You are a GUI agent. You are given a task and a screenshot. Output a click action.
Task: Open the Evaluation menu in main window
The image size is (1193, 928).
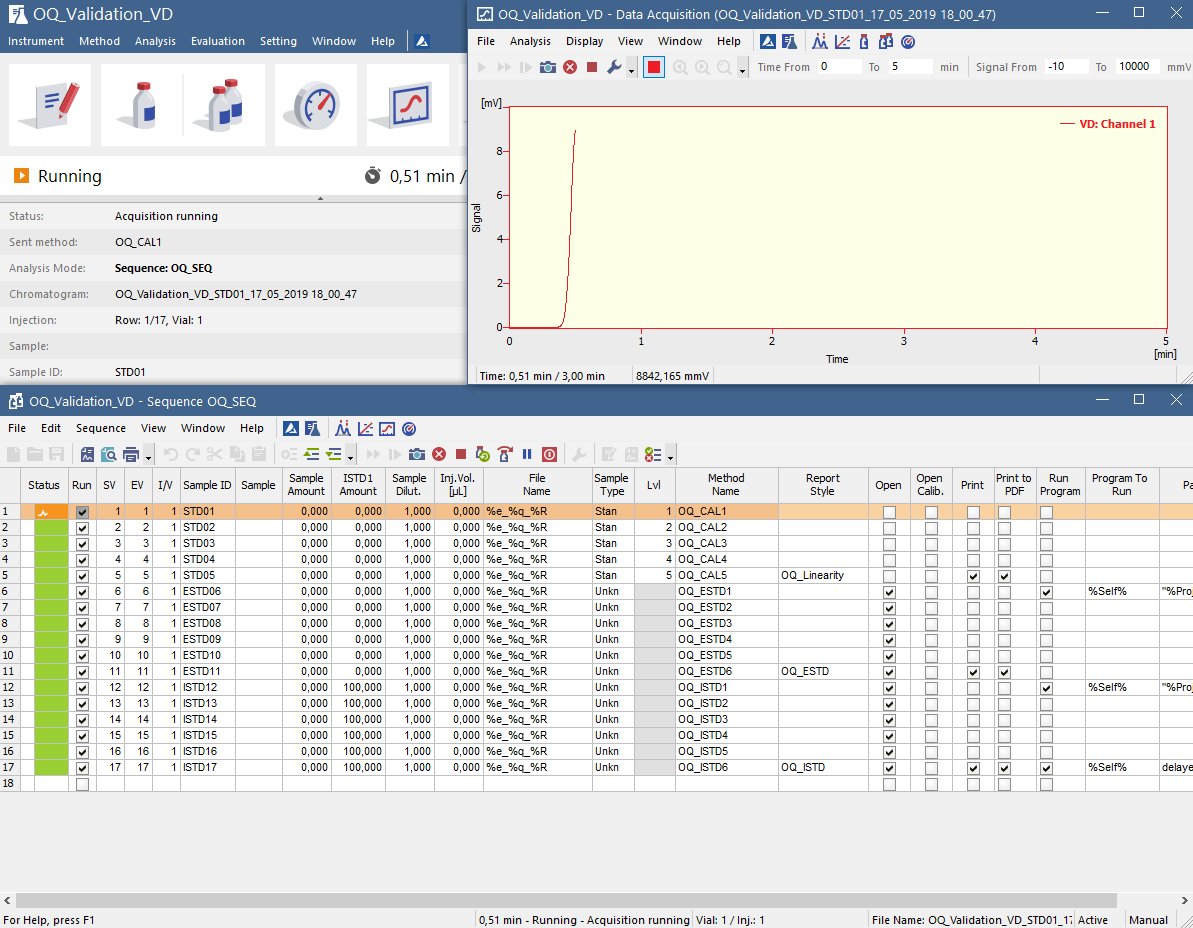point(218,41)
